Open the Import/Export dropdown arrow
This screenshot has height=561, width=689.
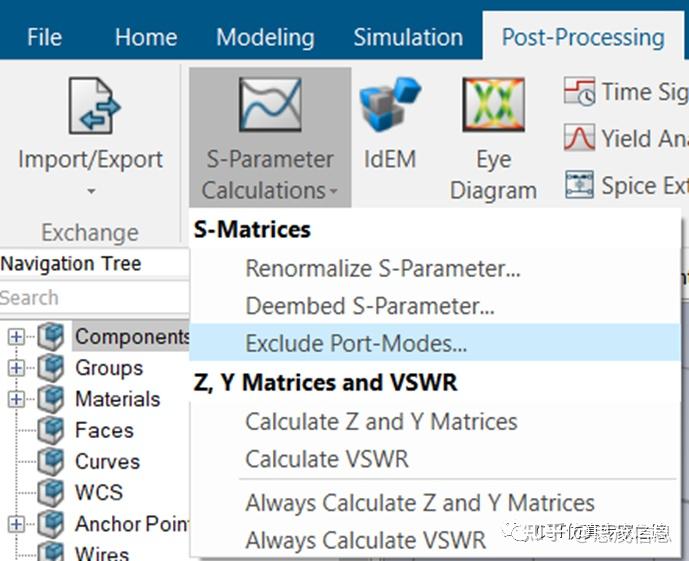tap(90, 190)
